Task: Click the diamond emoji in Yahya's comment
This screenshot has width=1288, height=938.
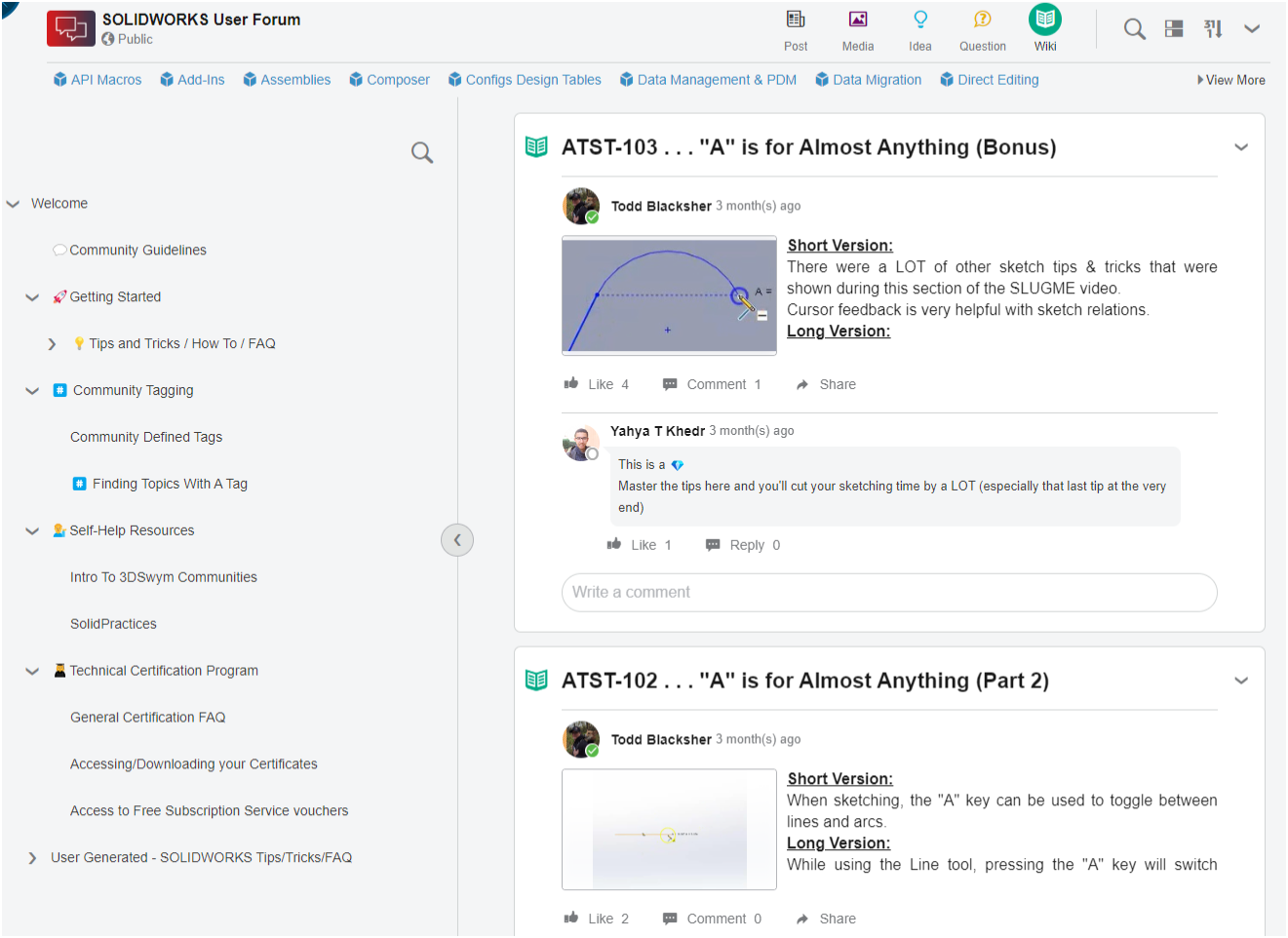Action: click(678, 466)
